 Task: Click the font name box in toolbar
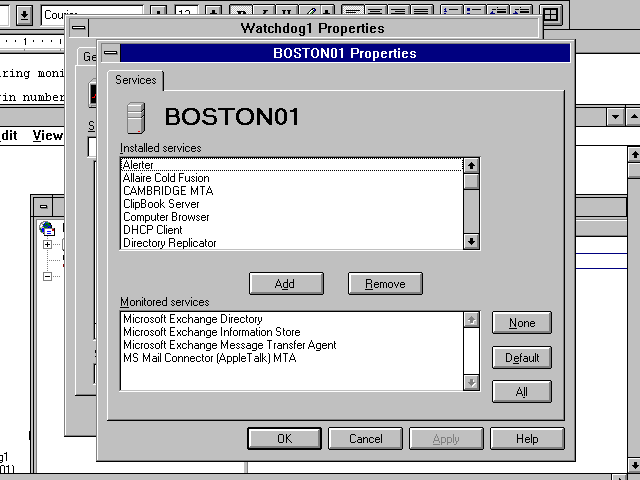pyautogui.click(x=92, y=15)
